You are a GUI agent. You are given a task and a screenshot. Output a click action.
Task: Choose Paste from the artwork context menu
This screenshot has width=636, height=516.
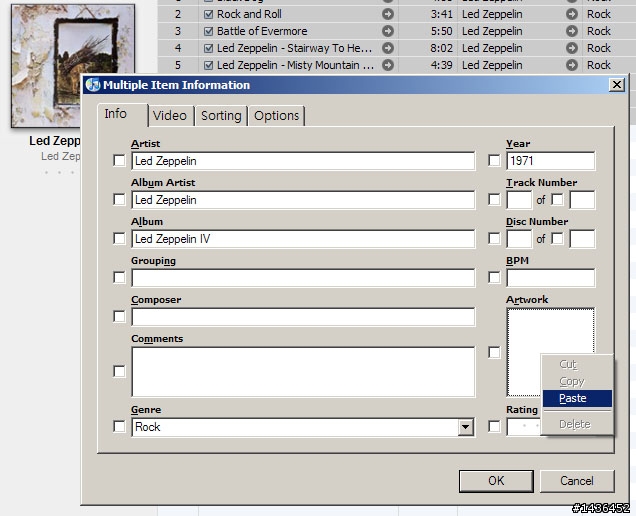[577, 398]
